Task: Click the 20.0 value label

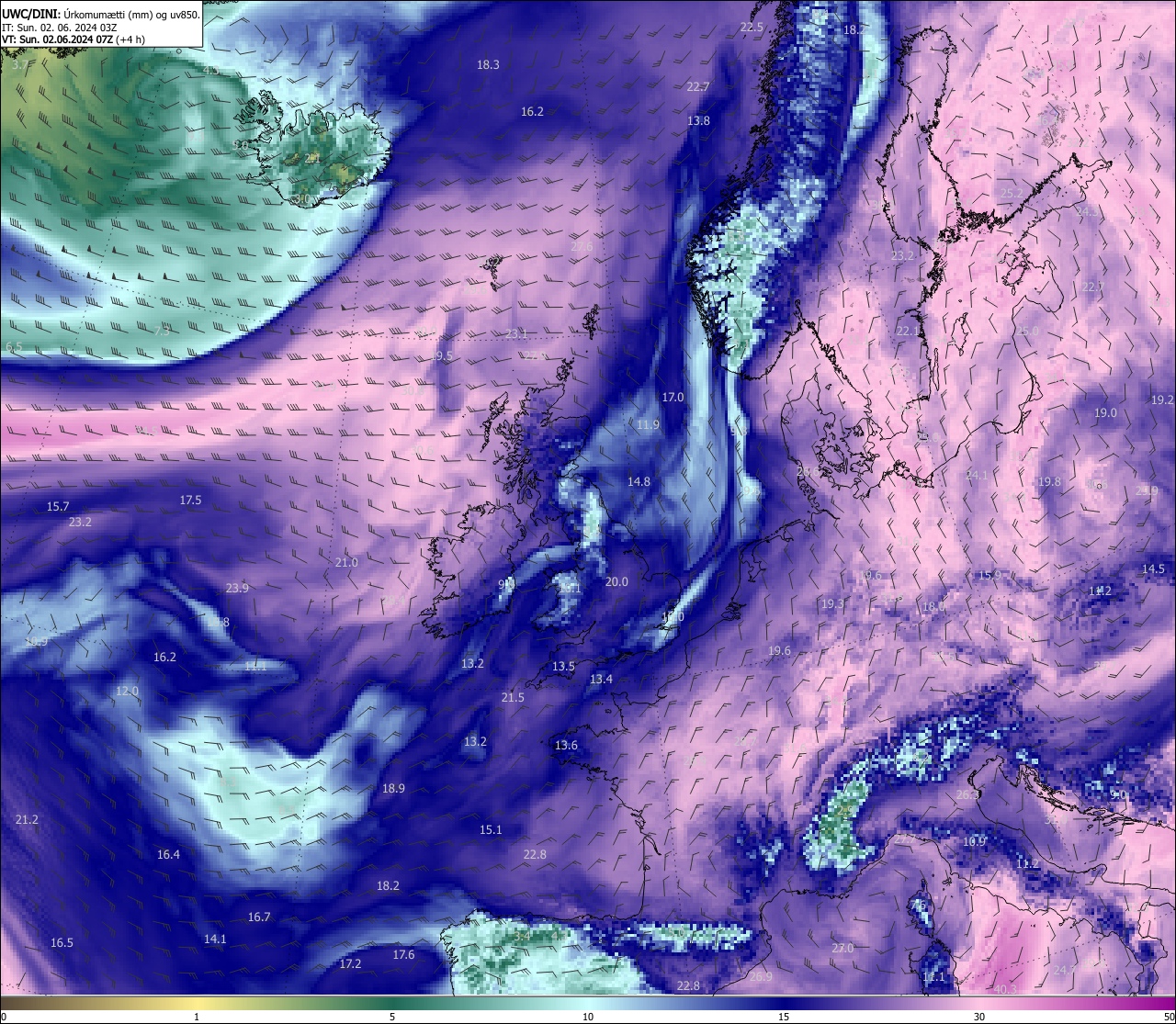Action: click(x=616, y=581)
